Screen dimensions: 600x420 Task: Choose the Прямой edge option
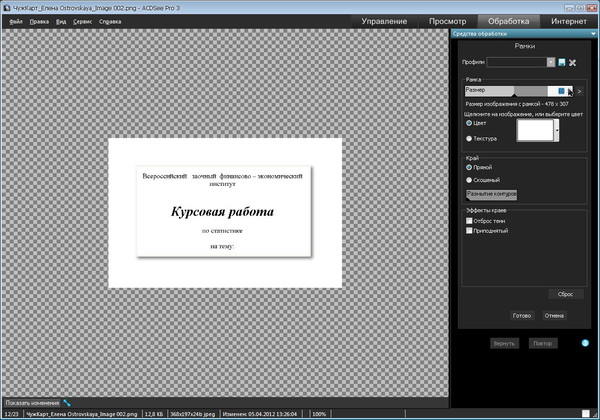coord(469,167)
